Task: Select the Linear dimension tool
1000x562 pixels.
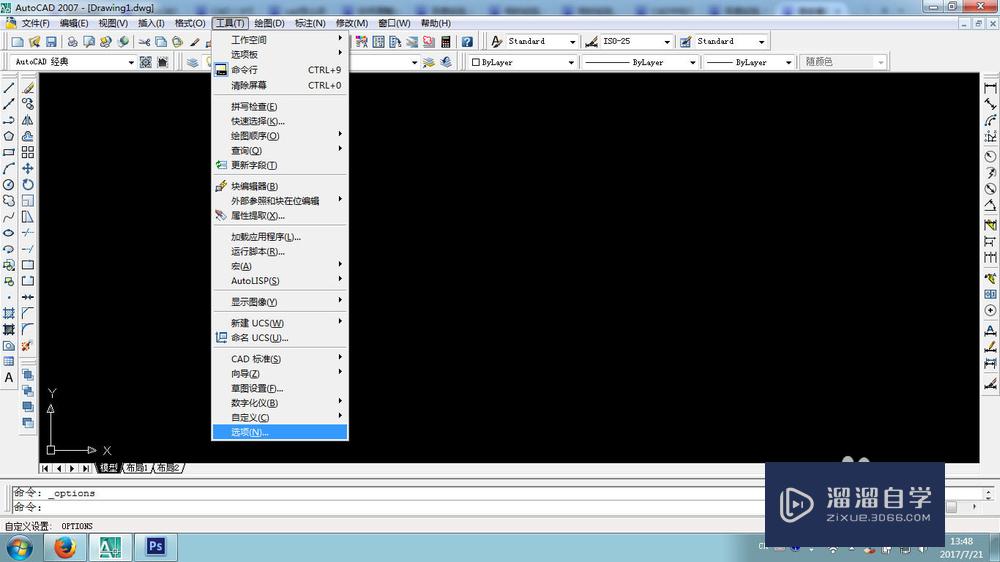Action: click(990, 88)
